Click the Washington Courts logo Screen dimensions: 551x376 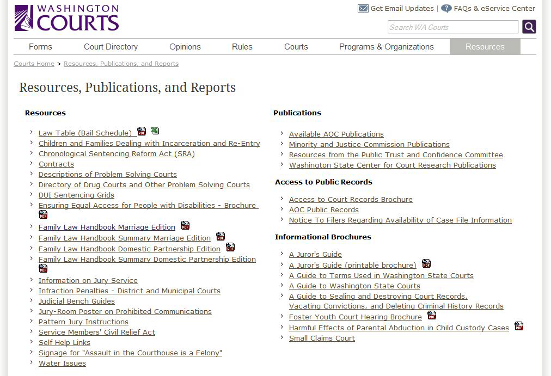[x=67, y=18]
